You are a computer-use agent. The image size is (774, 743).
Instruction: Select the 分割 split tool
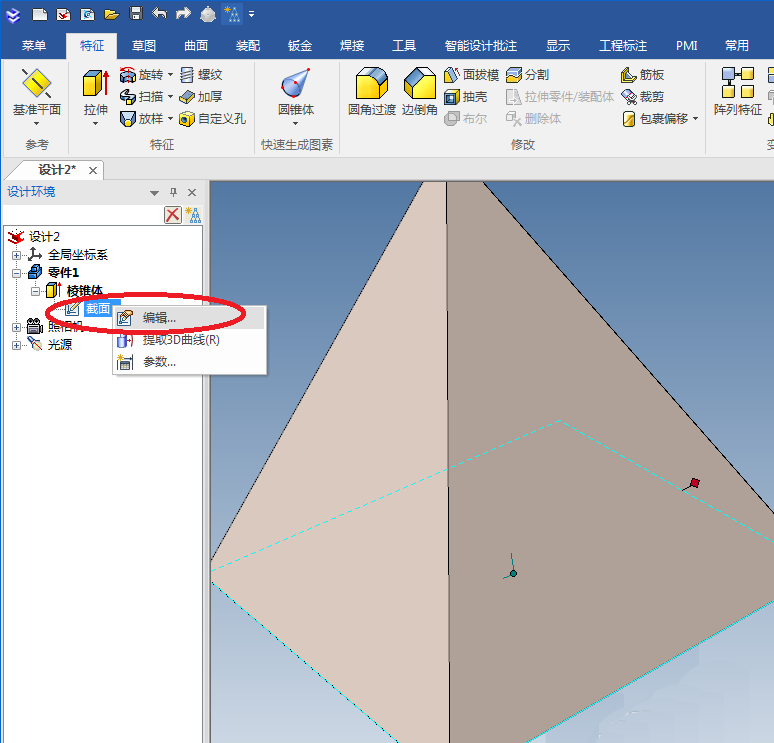coord(528,75)
